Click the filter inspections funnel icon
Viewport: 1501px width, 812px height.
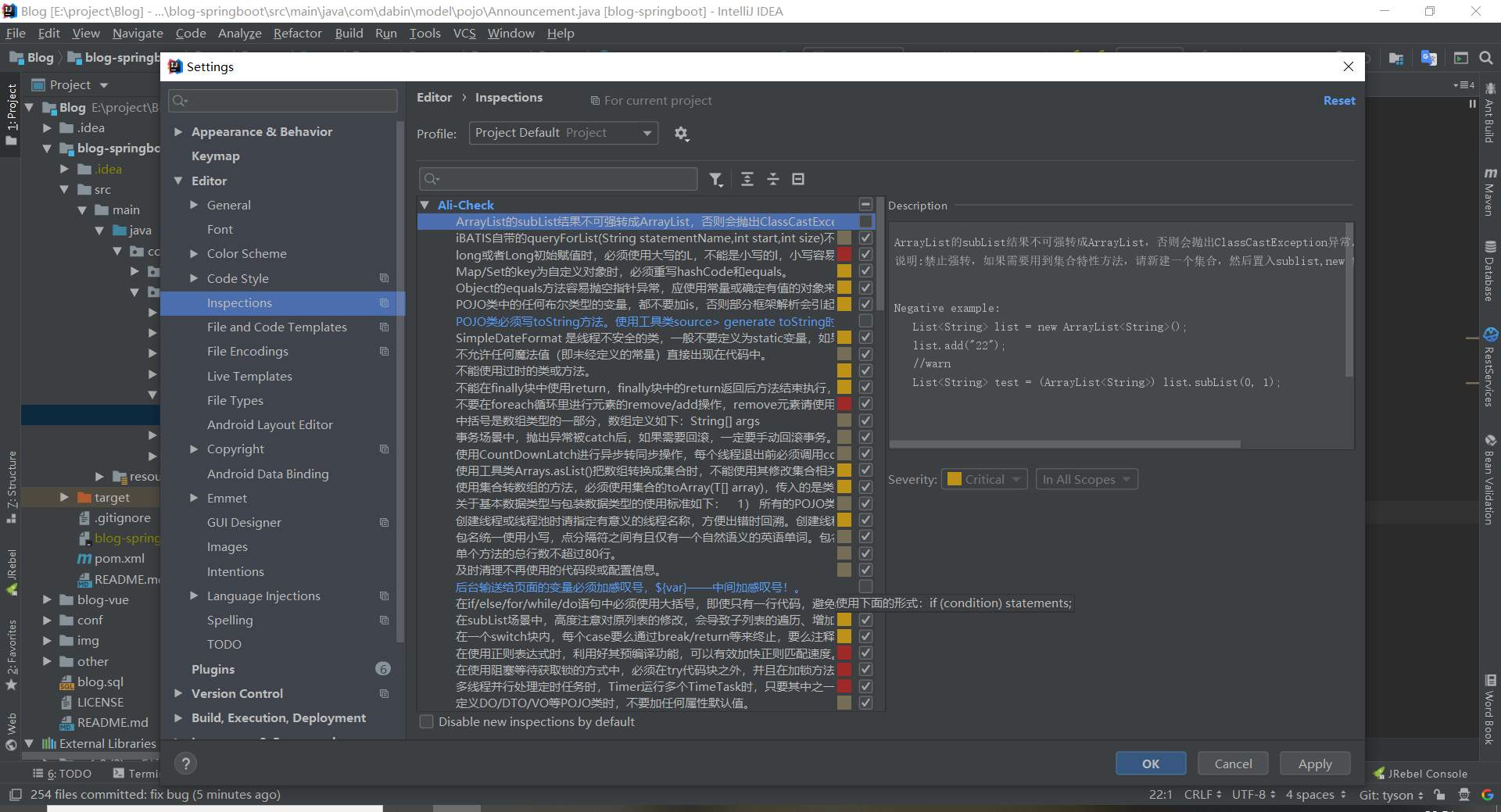[716, 180]
